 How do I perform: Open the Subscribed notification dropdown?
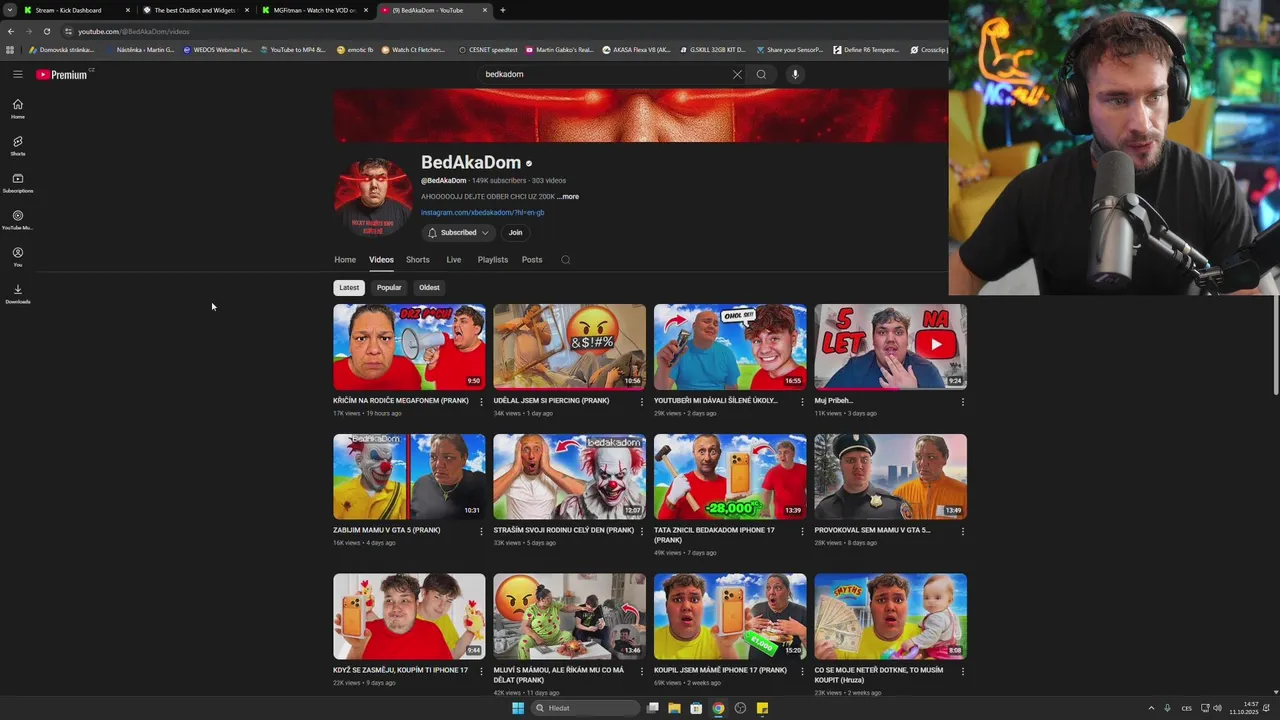point(458,232)
